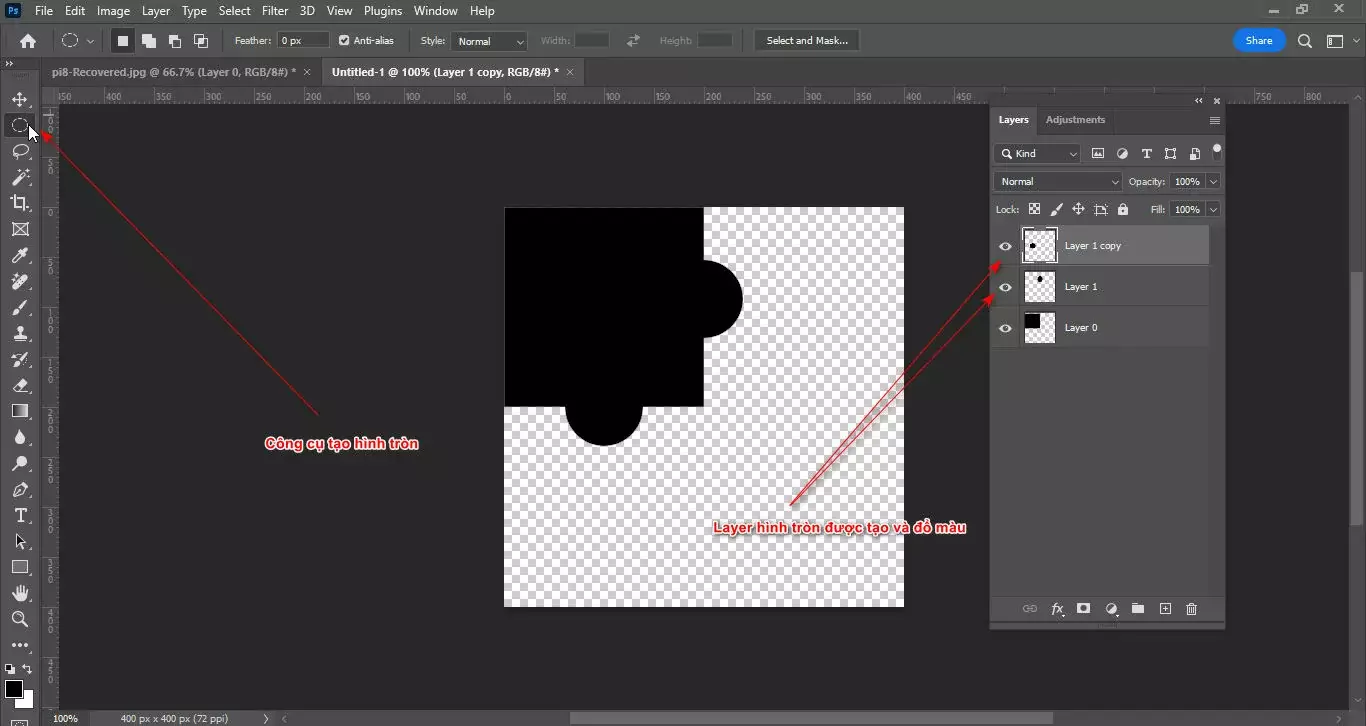This screenshot has height=726, width=1366.
Task: Open the Style dropdown in options bar
Action: click(x=488, y=41)
